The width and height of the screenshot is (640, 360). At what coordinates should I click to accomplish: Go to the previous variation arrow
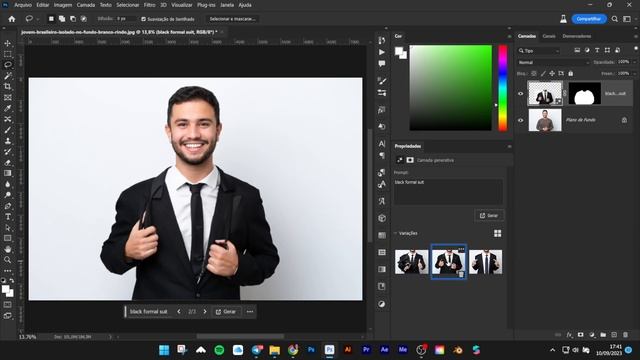[x=179, y=311]
